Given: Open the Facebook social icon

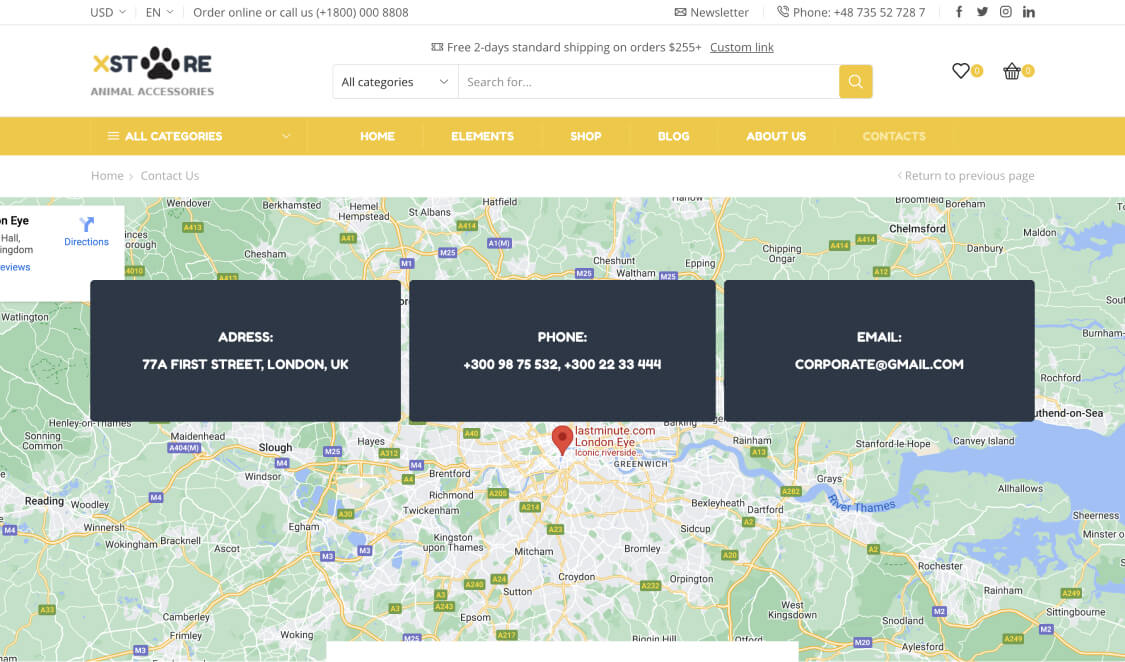Looking at the screenshot, I should [x=959, y=12].
